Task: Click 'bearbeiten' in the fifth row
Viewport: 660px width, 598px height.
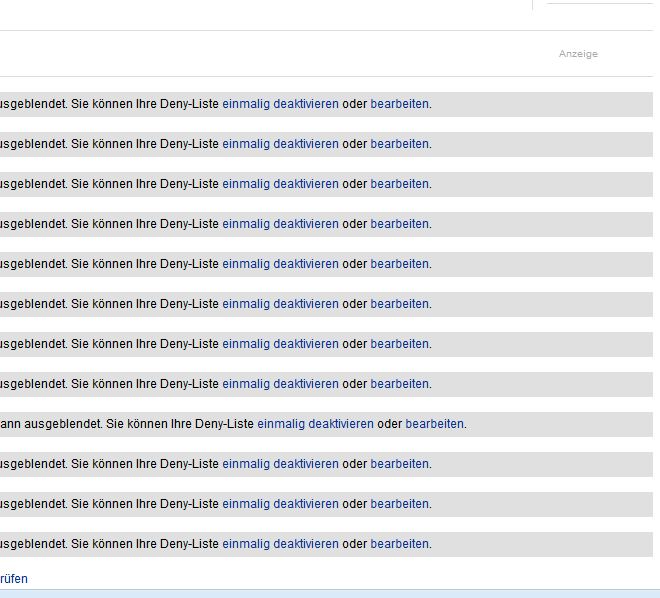Action: [400, 264]
